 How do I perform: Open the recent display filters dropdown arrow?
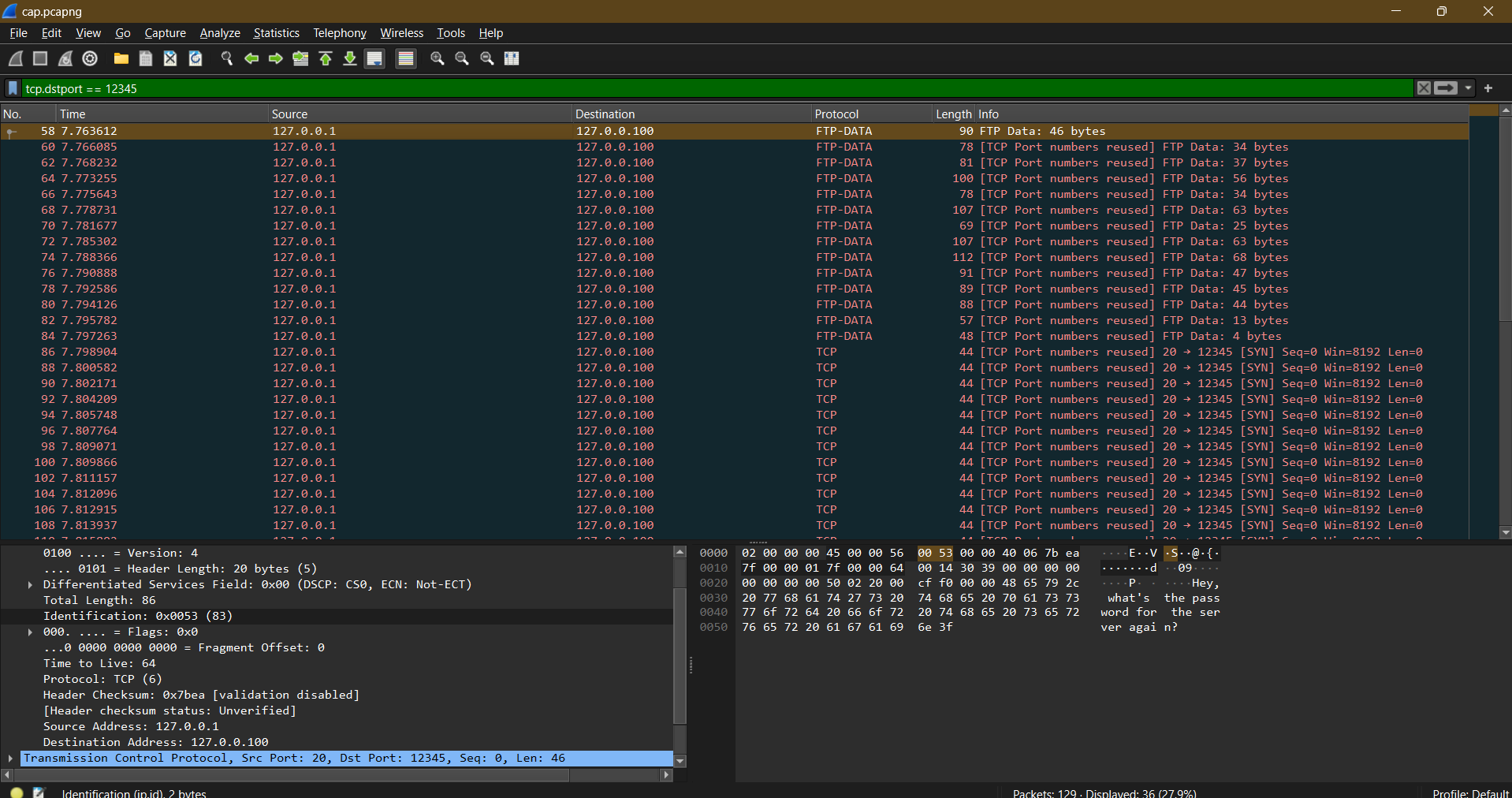[1468, 88]
